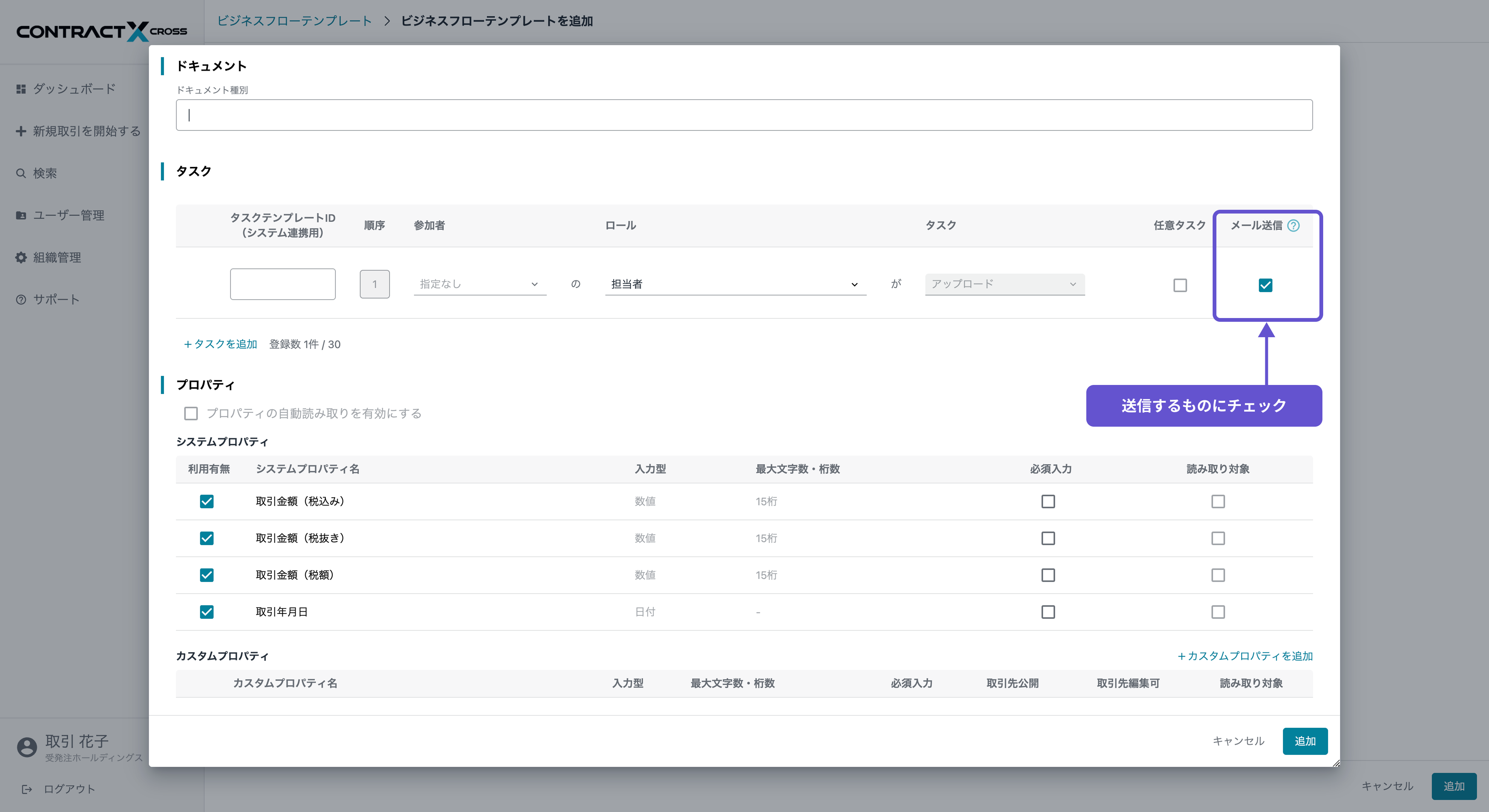The width and height of the screenshot is (1489, 812).
Task: Click the ドキュメント種別 input field
Action: point(744,115)
